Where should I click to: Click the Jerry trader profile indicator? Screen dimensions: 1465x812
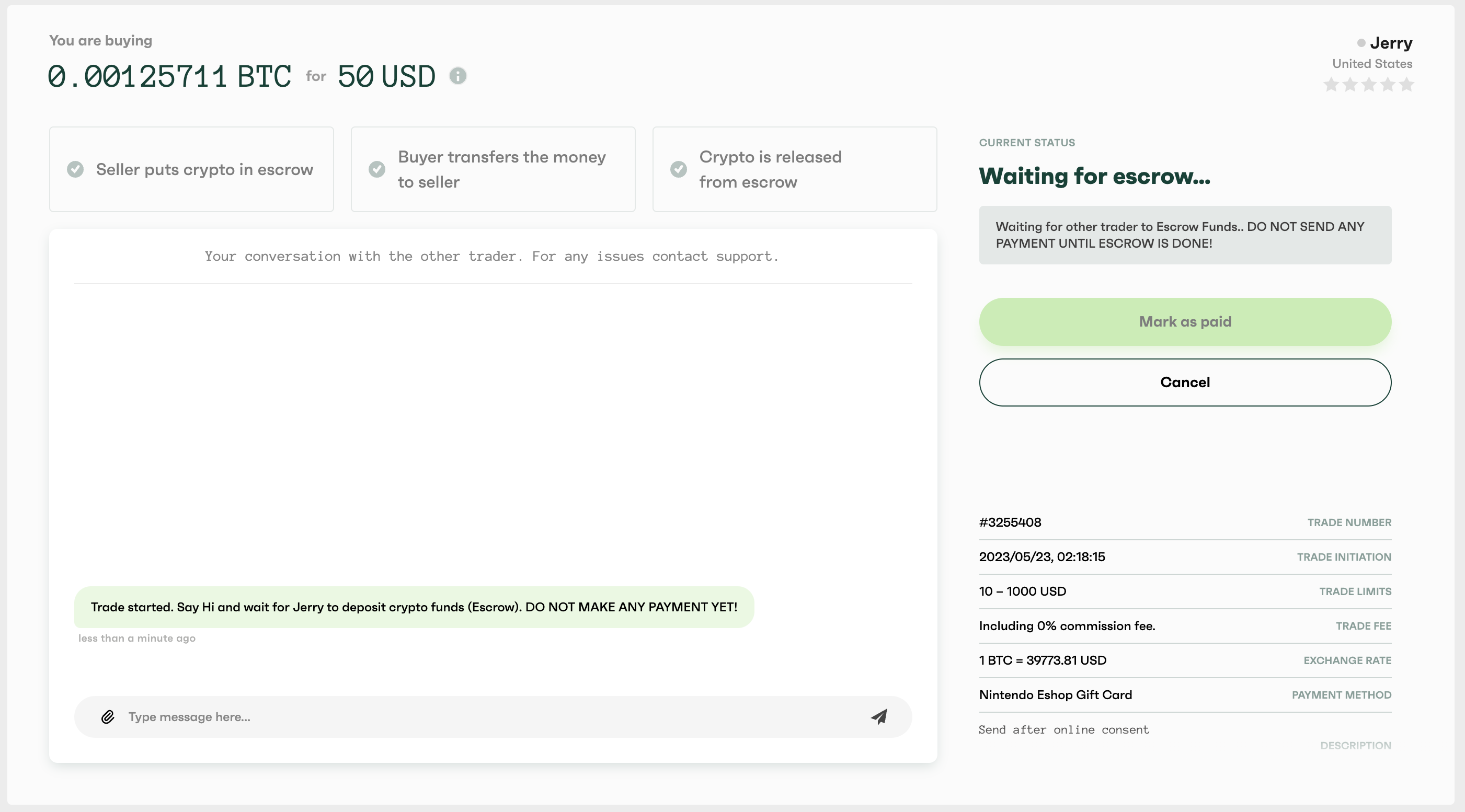(x=1383, y=43)
